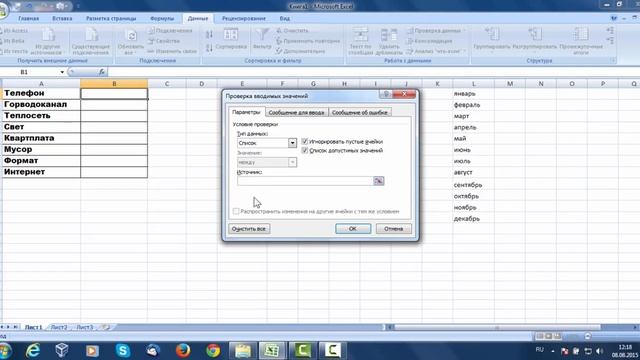Expand the Тип данных dropdown
The height and width of the screenshot is (360, 640).
click(x=292, y=143)
